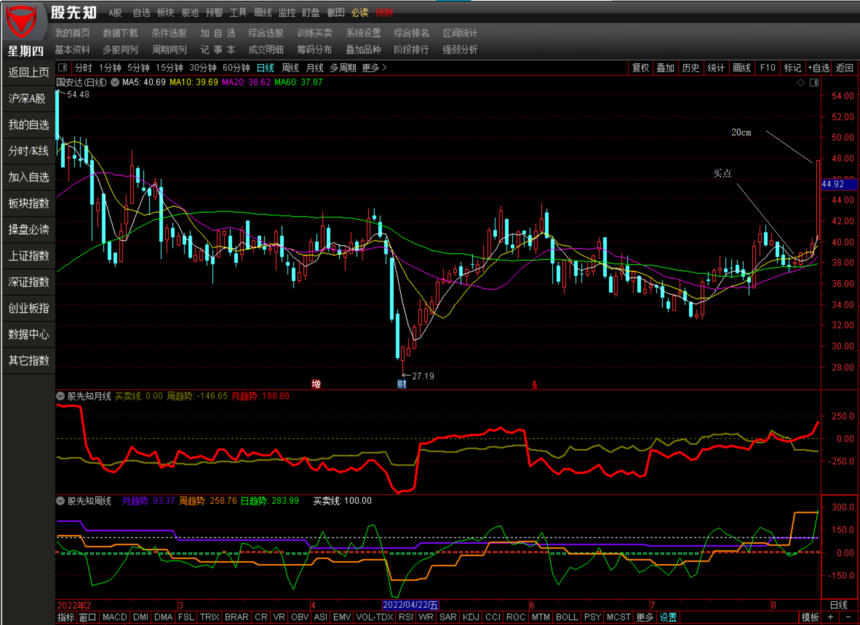Screen dimensions: 860x625
Task: Click the 复权 button
Action: [x=640, y=67]
